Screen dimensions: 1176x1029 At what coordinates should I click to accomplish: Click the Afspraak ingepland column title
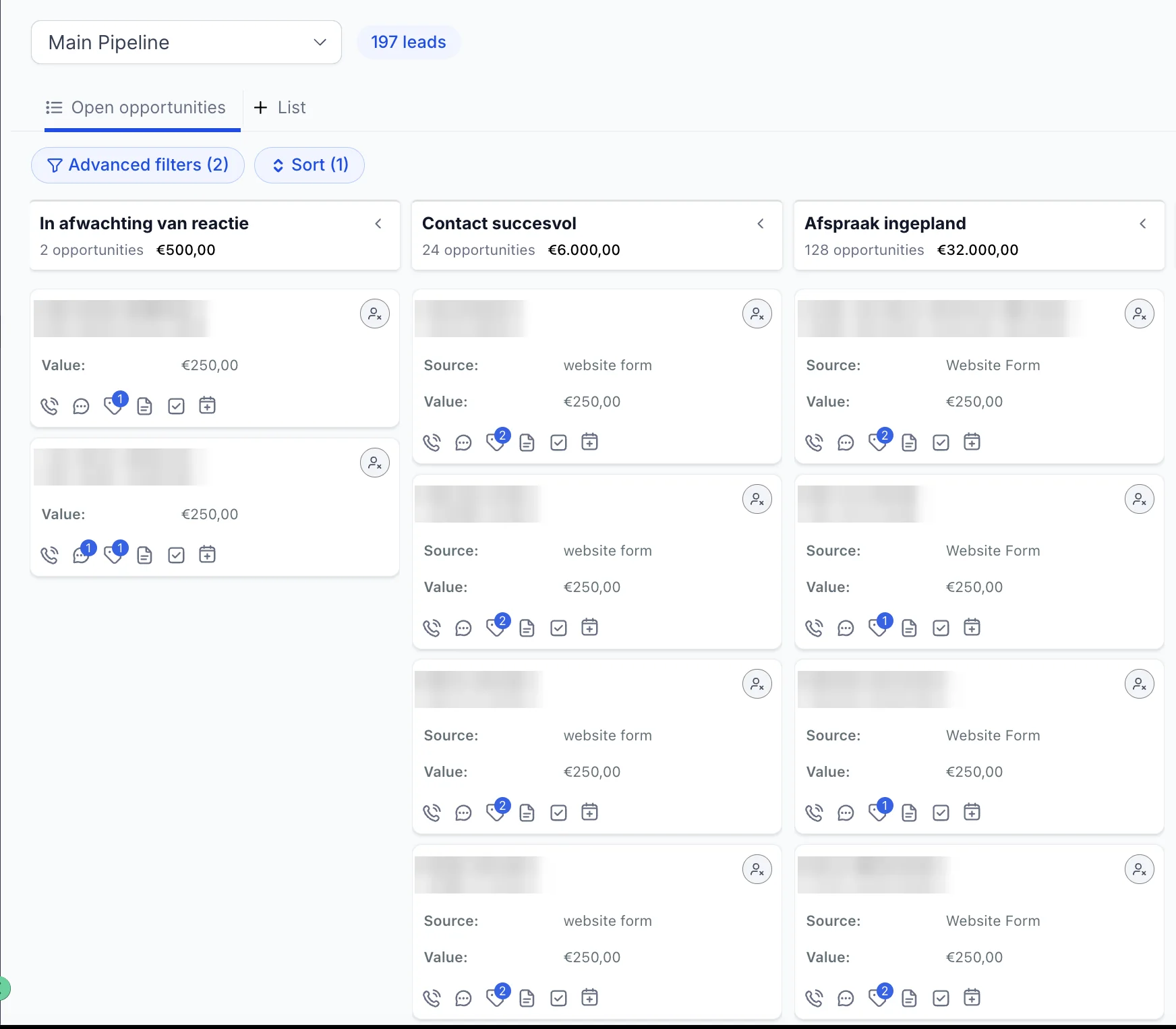coord(885,223)
